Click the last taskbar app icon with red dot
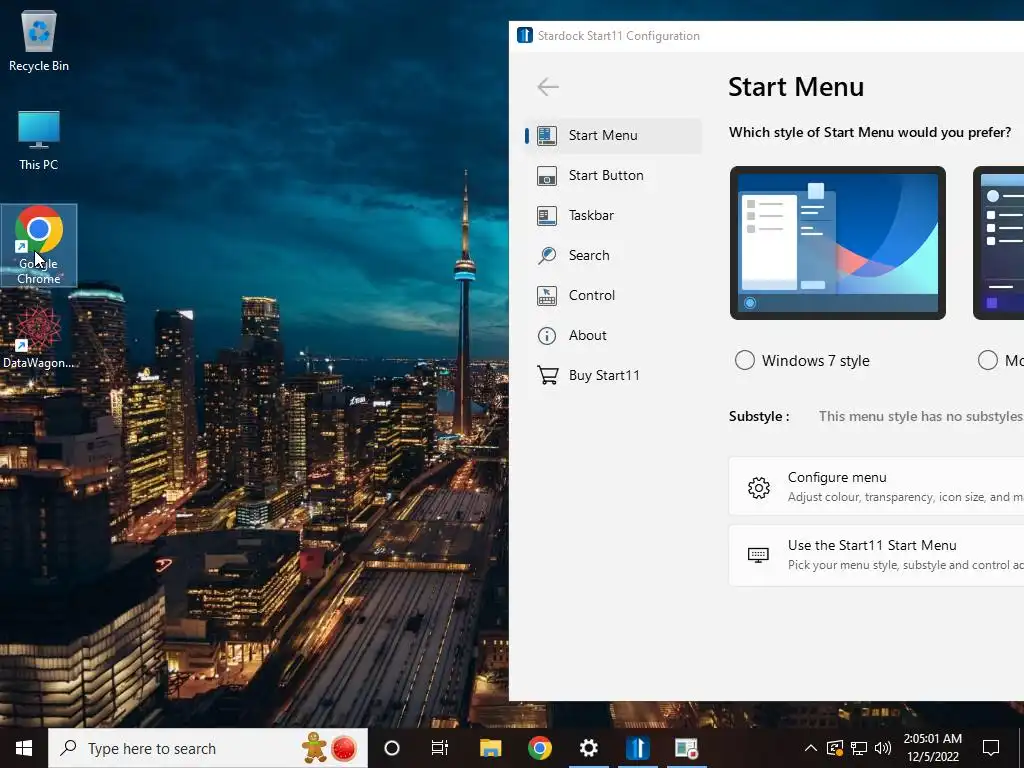The width and height of the screenshot is (1024, 768). point(686,748)
